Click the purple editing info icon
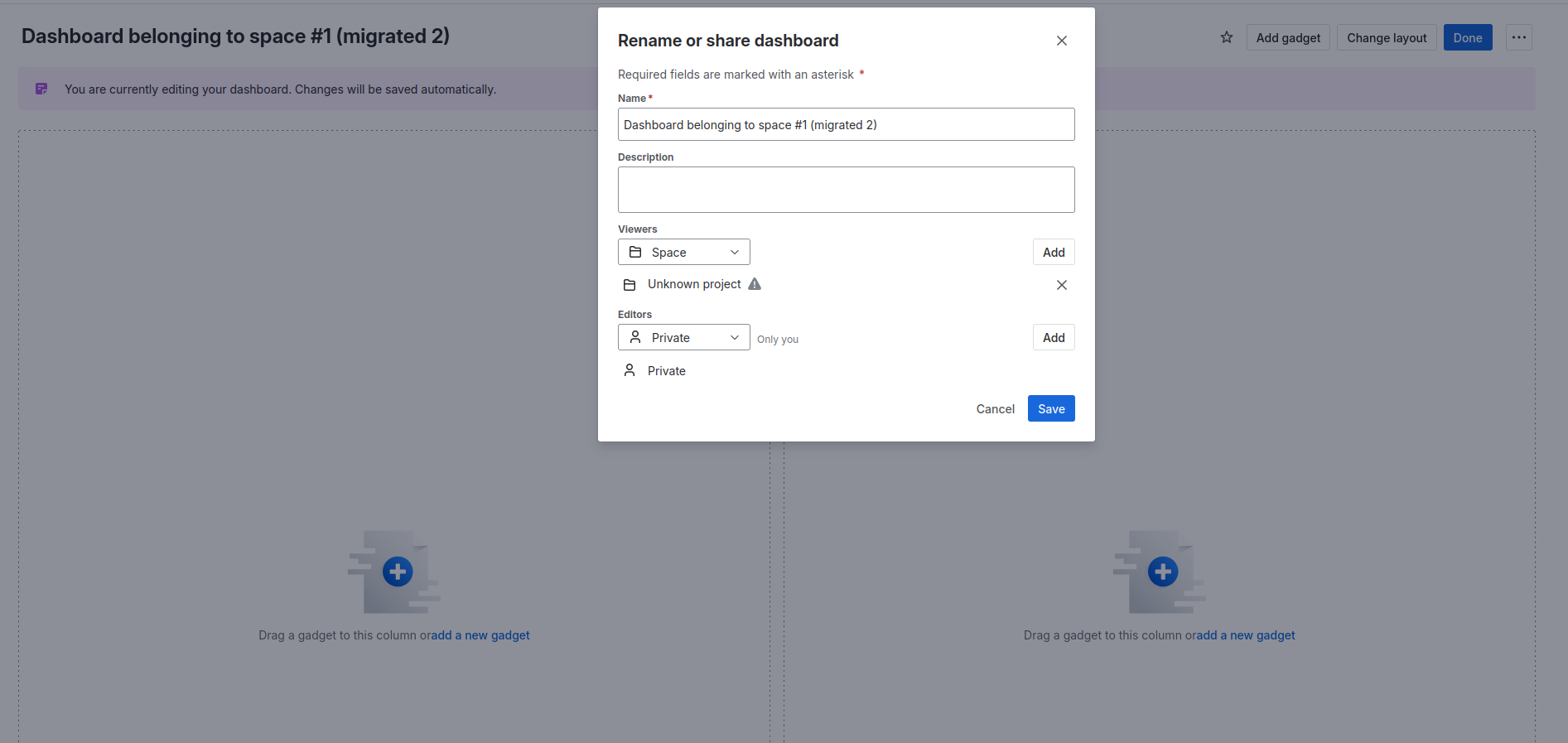This screenshot has height=743, width=1568. [41, 89]
